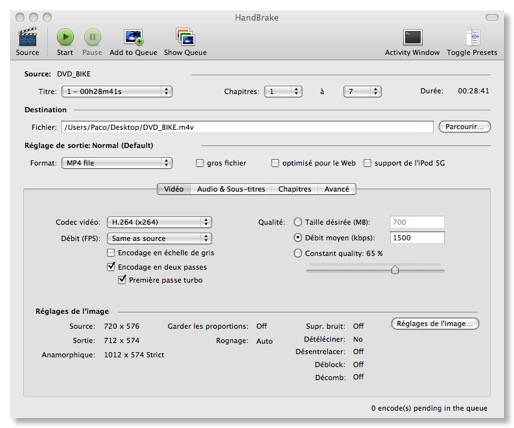Click the Source resolution 720 x 576
The width and height of the screenshot is (514, 428).
click(122, 326)
